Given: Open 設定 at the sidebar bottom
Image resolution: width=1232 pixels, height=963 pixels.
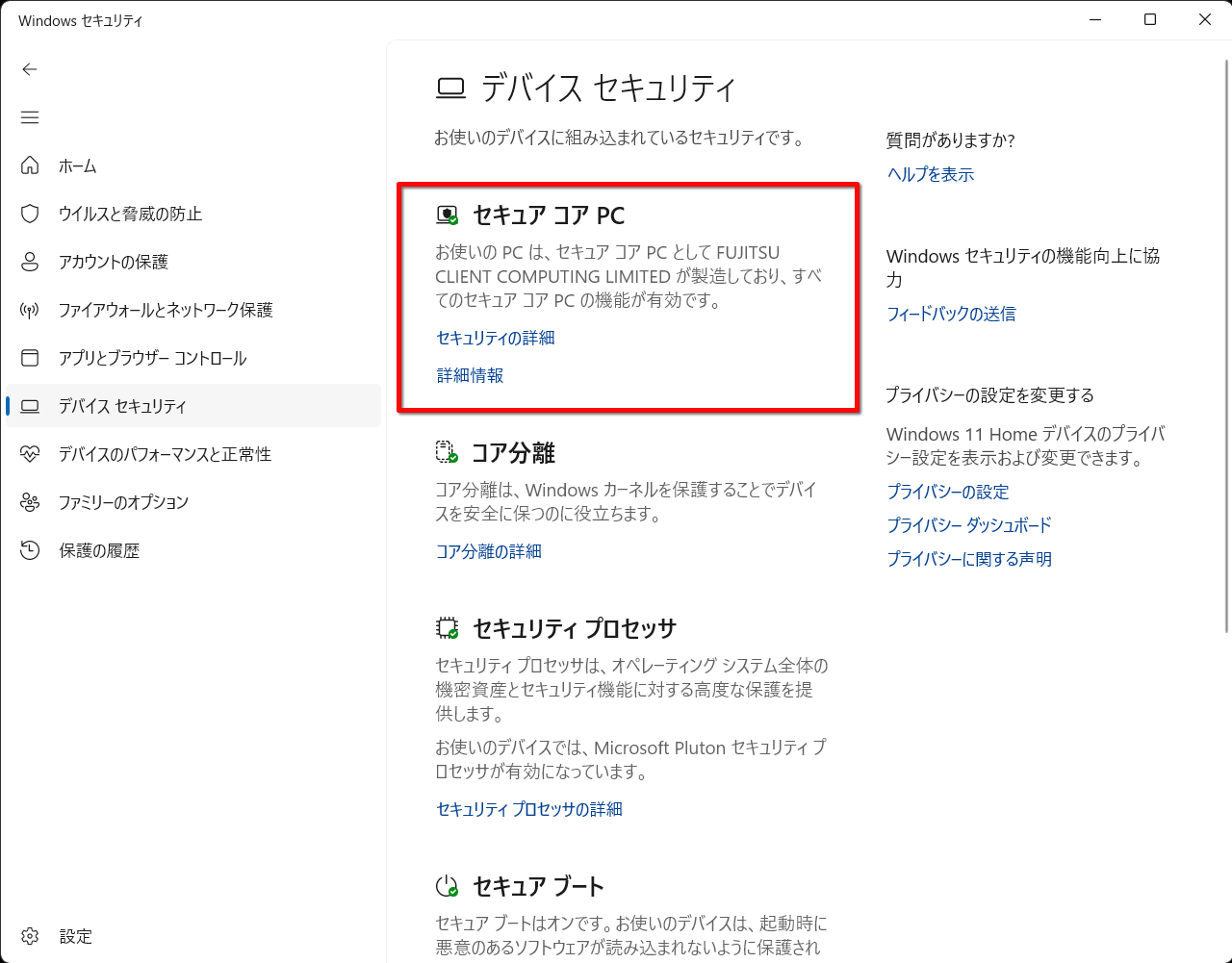Looking at the screenshot, I should pos(74,936).
